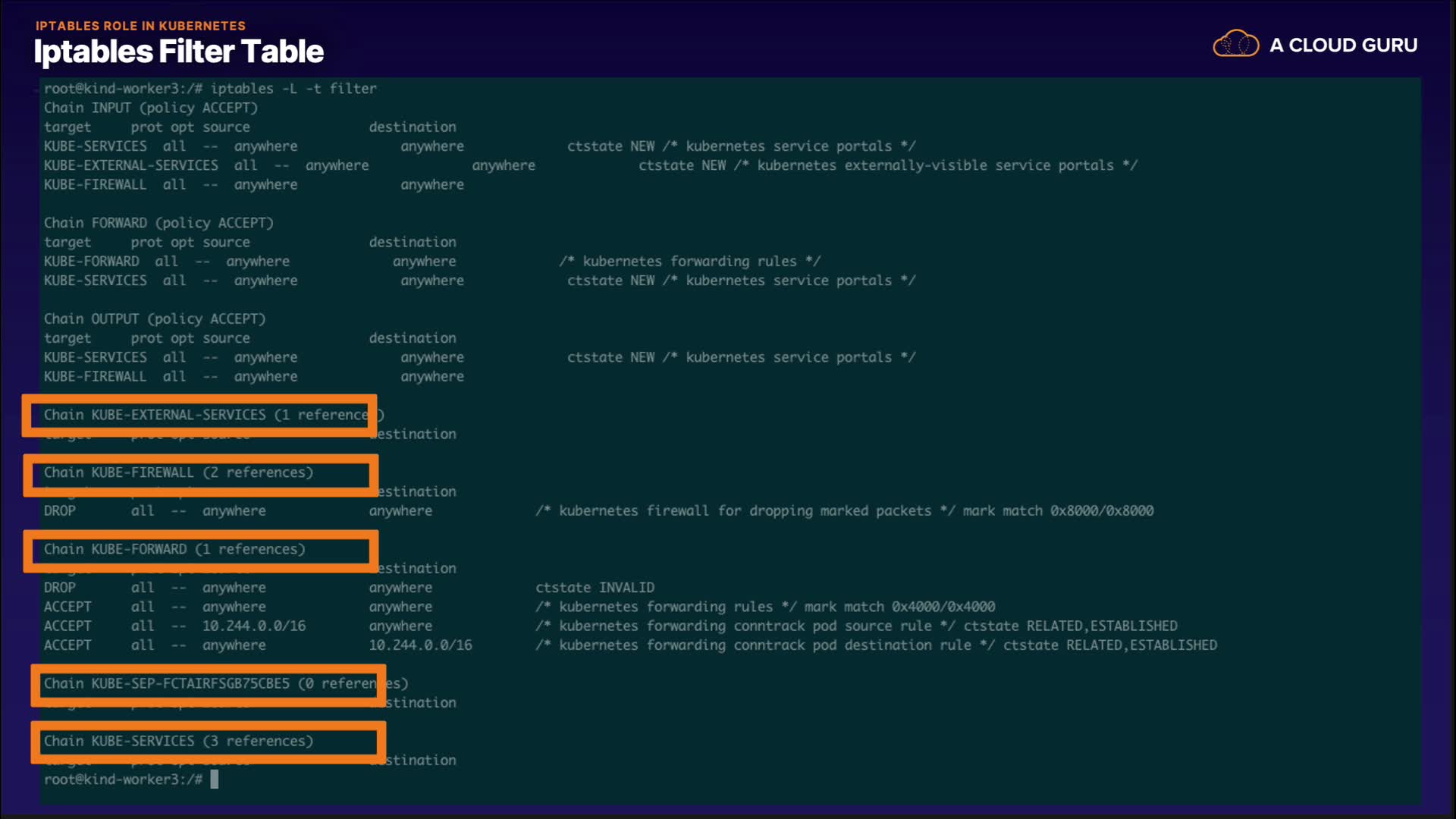This screenshot has height=819, width=1456.
Task: Click the A Cloud Guru cloud logo icon
Action: pyautogui.click(x=1235, y=44)
